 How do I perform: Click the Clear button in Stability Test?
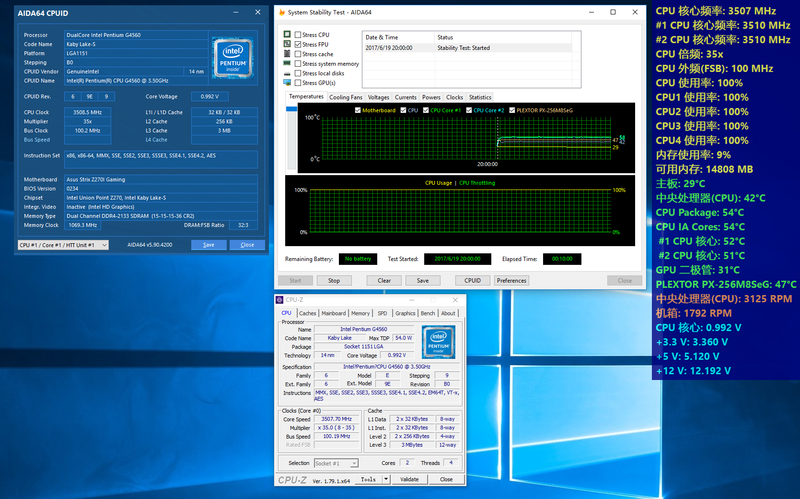(x=384, y=281)
